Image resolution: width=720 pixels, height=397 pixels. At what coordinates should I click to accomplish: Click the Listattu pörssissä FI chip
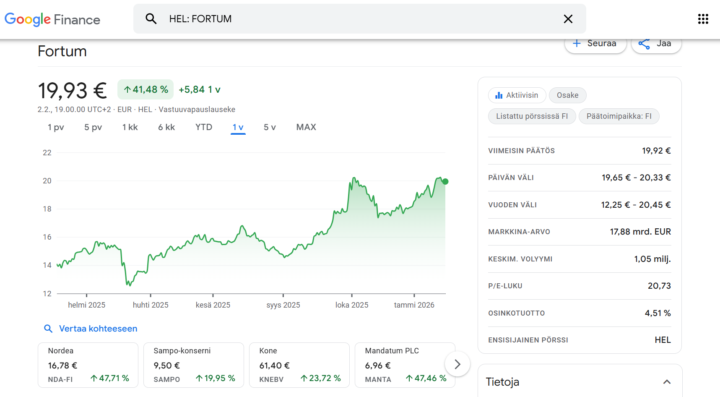tap(532, 116)
